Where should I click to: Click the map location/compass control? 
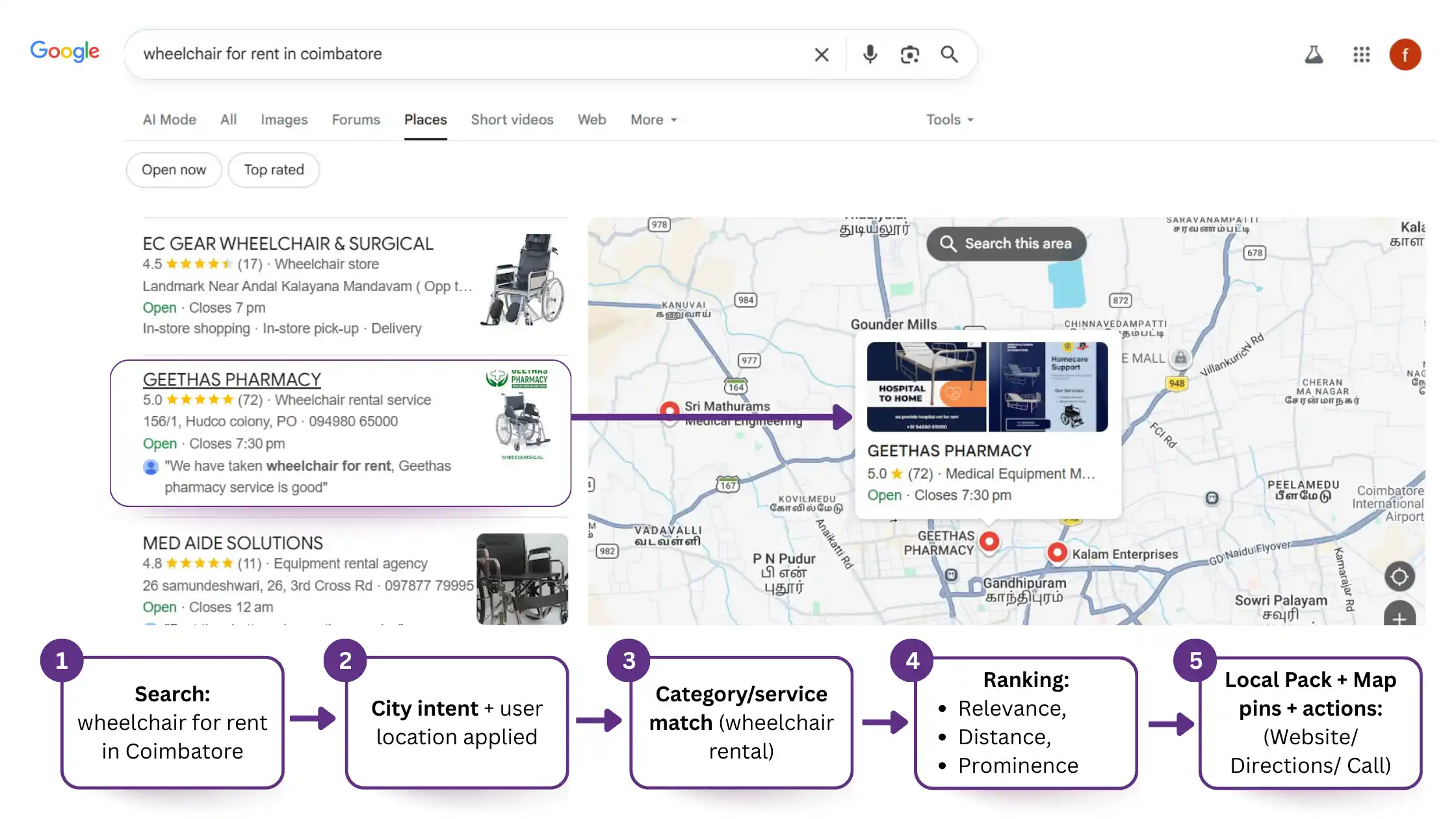click(x=1399, y=577)
